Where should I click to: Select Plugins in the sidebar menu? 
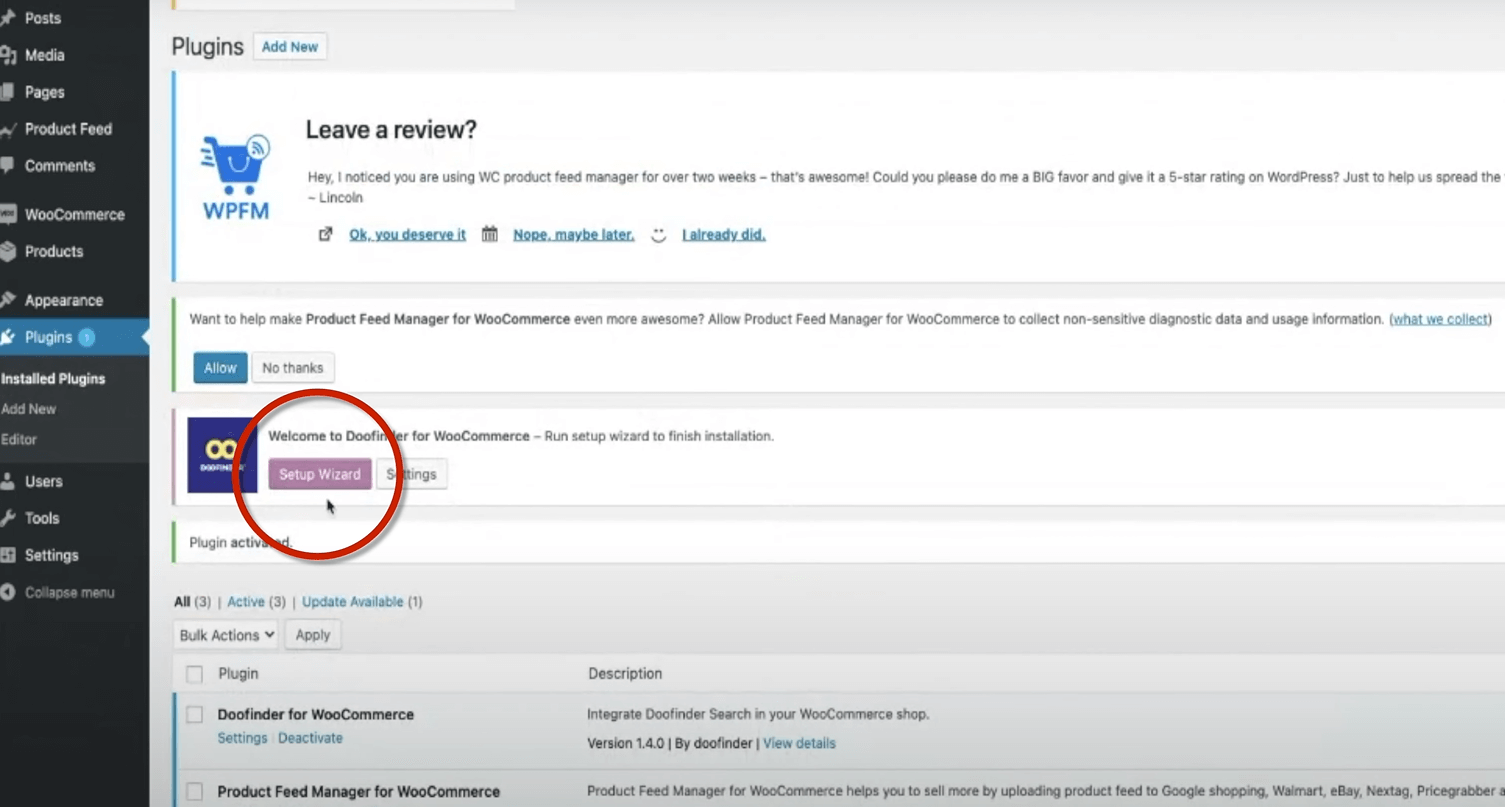(48, 338)
